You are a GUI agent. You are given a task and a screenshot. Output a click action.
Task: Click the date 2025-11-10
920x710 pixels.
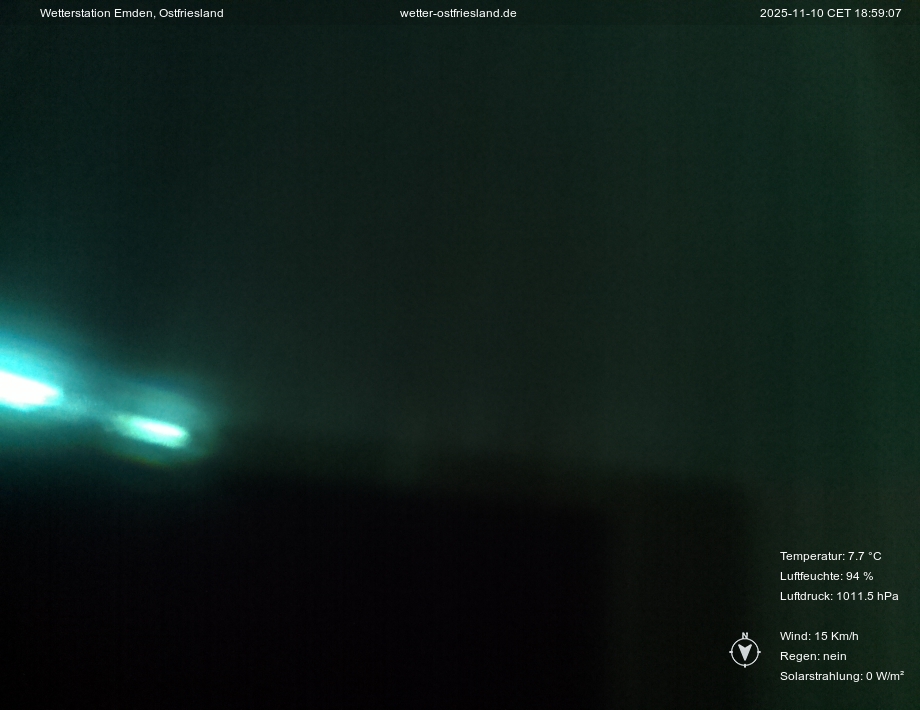[791, 13]
